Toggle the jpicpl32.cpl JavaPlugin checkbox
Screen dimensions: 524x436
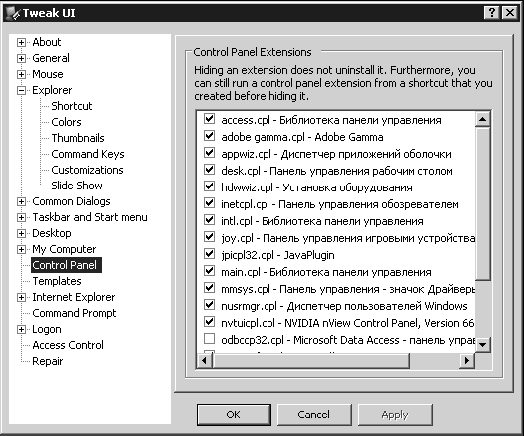[x=210, y=254]
